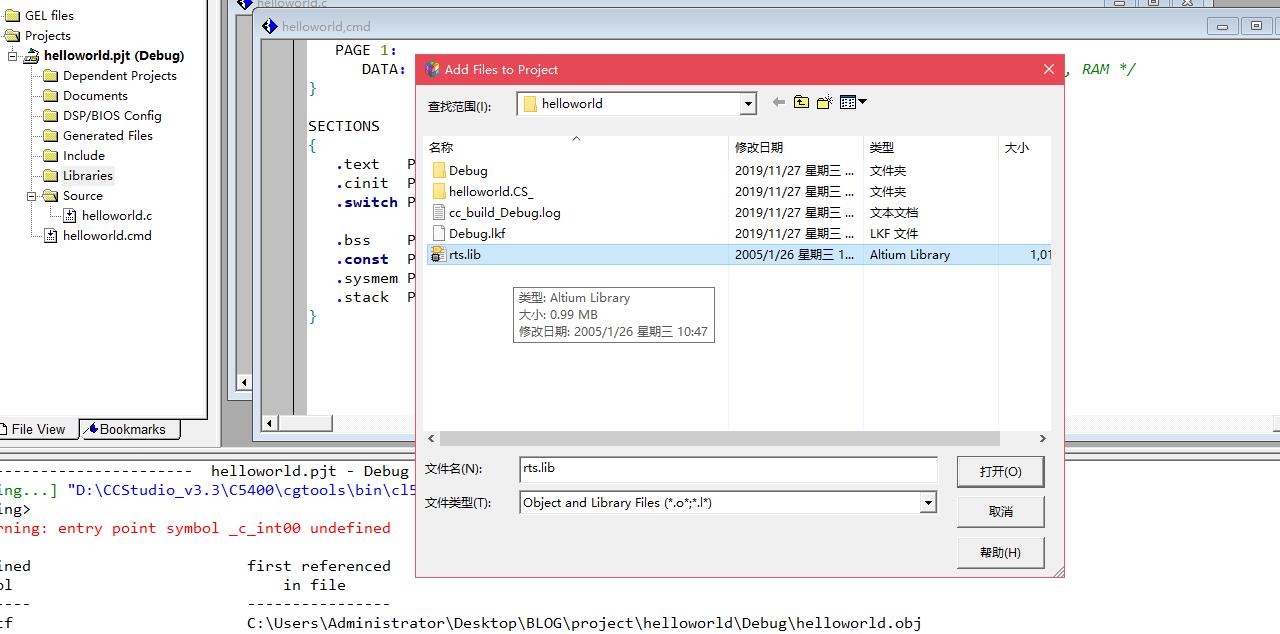Expand the file type filter dropdown
Viewport: 1280px width, 634px height.
click(928, 503)
